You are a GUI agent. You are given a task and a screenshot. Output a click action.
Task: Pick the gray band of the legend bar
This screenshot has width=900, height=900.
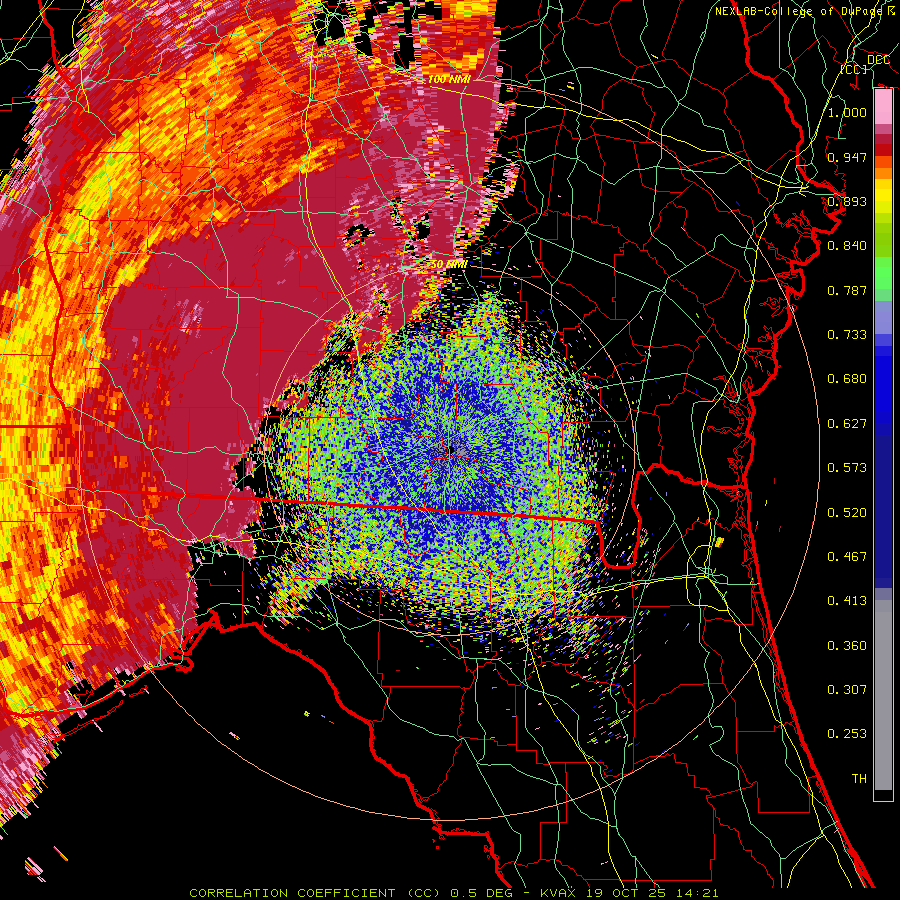(x=883, y=695)
